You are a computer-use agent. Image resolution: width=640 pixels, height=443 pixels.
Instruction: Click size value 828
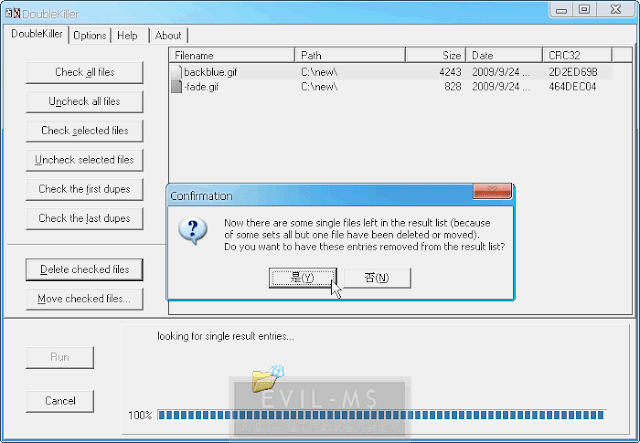click(453, 87)
